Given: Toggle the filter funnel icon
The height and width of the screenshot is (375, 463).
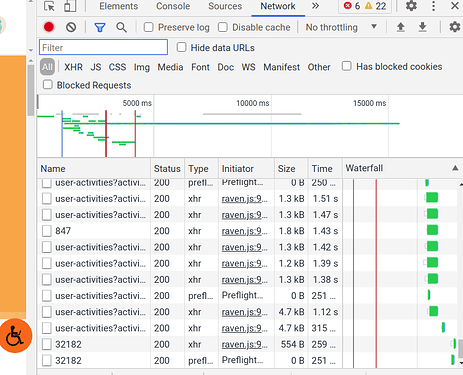Looking at the screenshot, I should (x=100, y=27).
